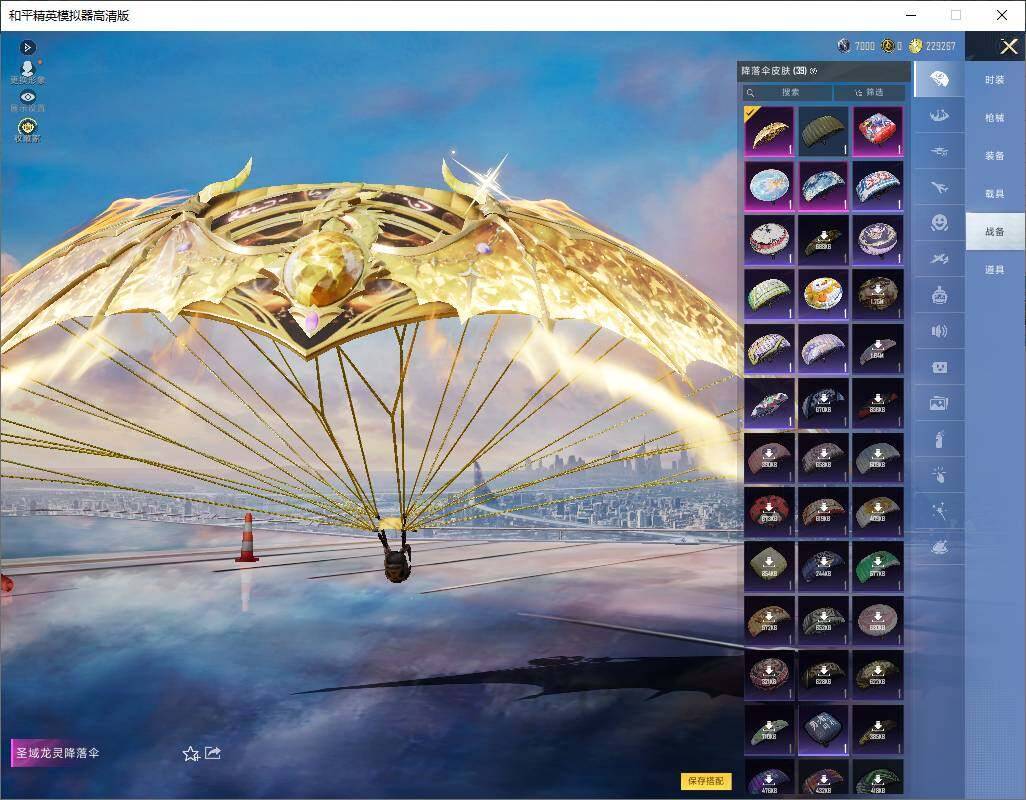The image size is (1026, 800).
Task: Open the magic wand effects category
Action: 939,511
